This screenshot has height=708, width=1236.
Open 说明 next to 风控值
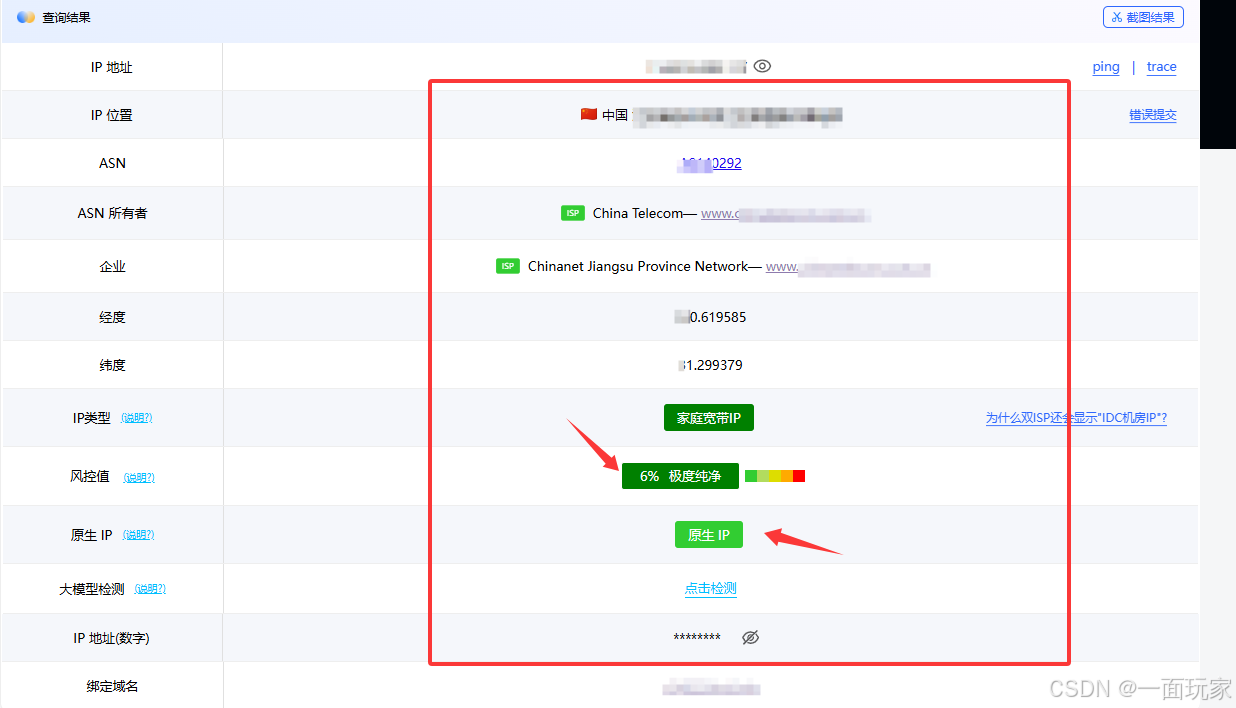(139, 478)
